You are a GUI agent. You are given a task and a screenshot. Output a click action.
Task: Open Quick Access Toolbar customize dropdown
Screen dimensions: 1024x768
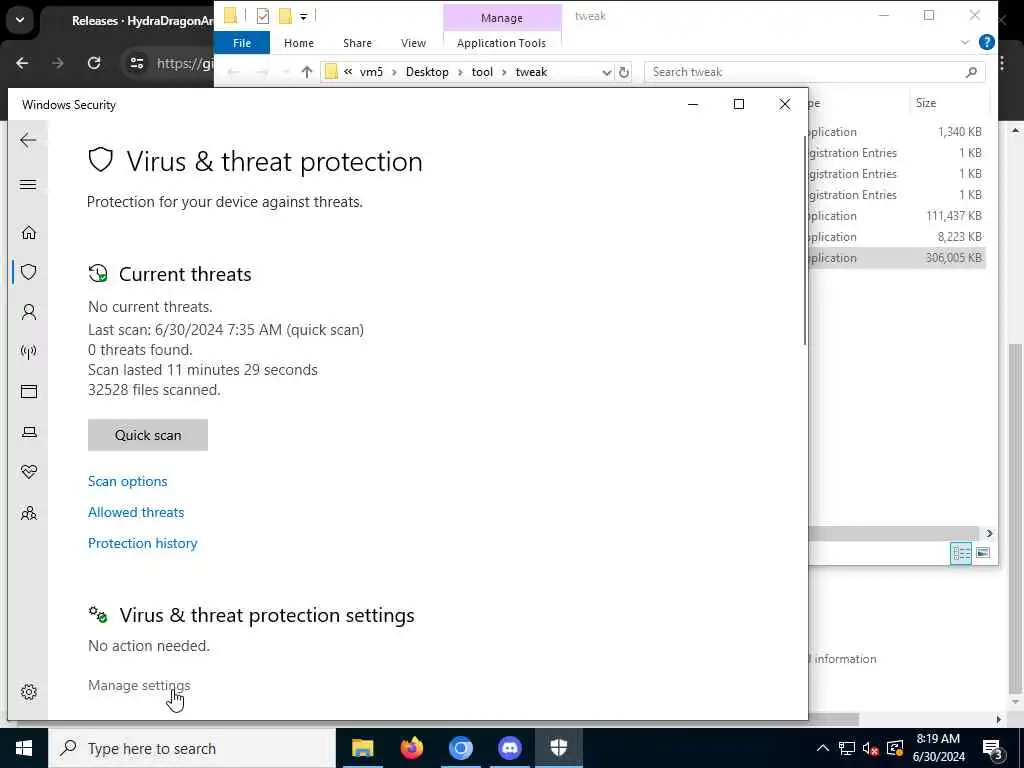pos(304,16)
